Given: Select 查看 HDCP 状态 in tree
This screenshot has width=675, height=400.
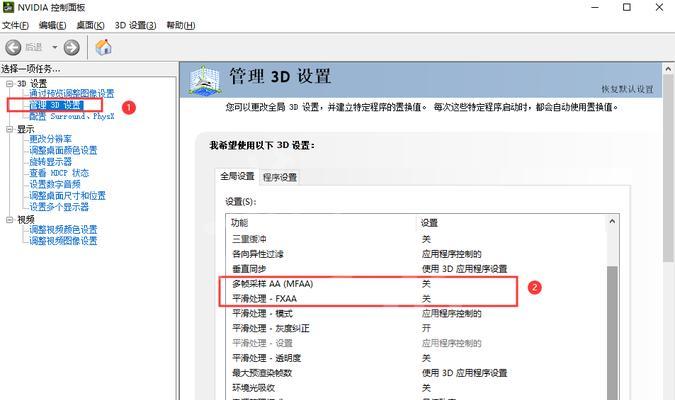Looking at the screenshot, I should coord(59,173).
